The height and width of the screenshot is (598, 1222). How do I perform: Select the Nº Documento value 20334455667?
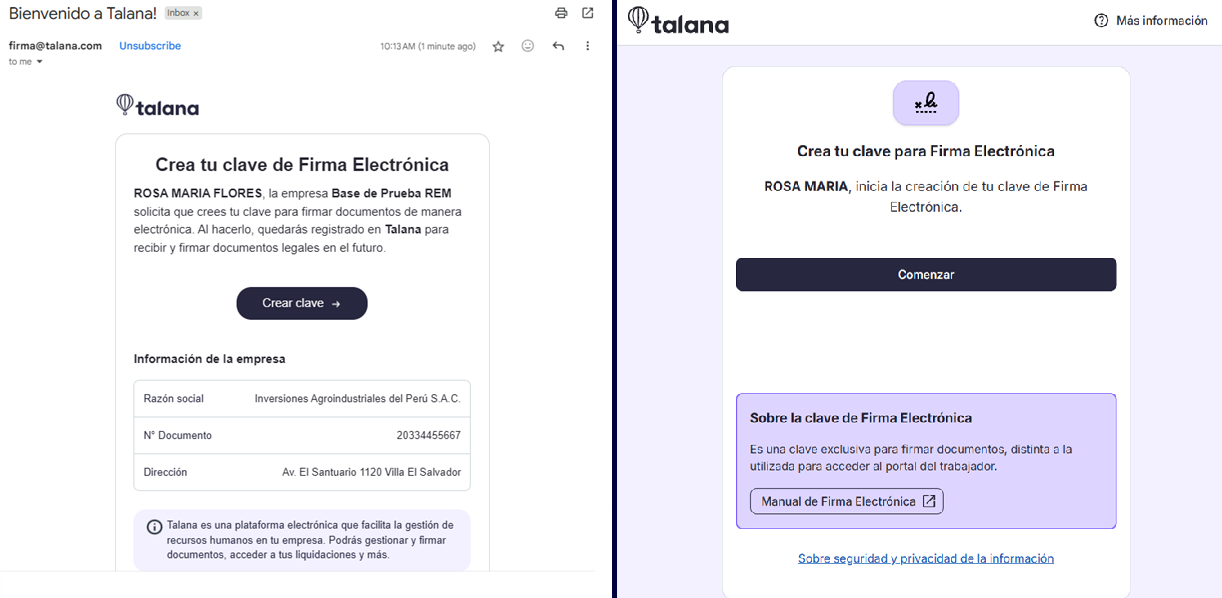(429, 436)
